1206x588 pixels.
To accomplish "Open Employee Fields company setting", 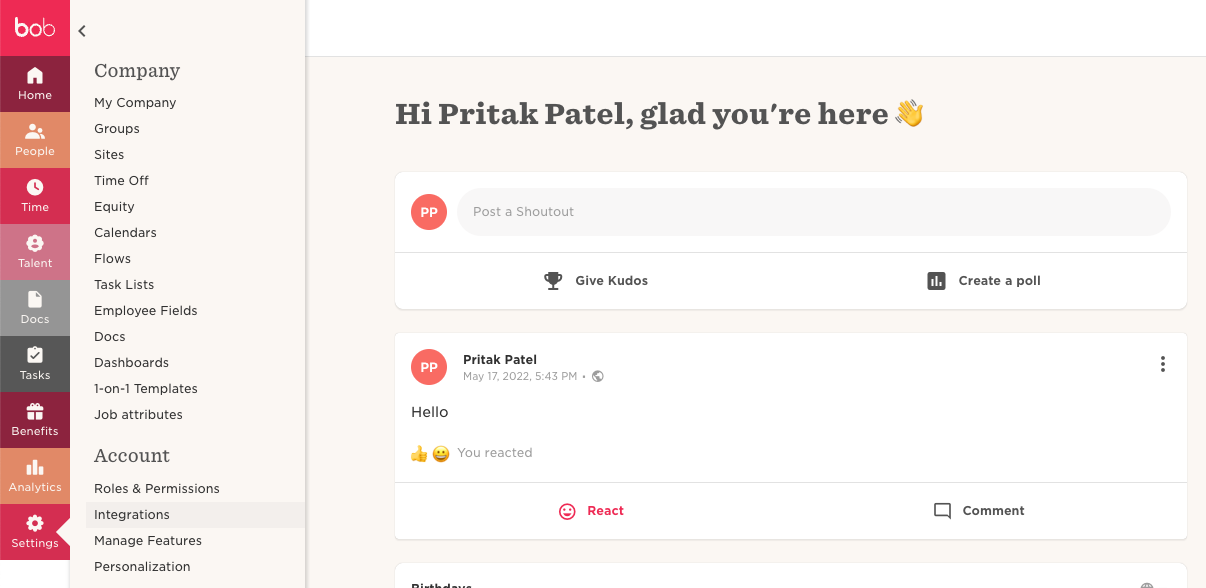I will [x=146, y=311].
